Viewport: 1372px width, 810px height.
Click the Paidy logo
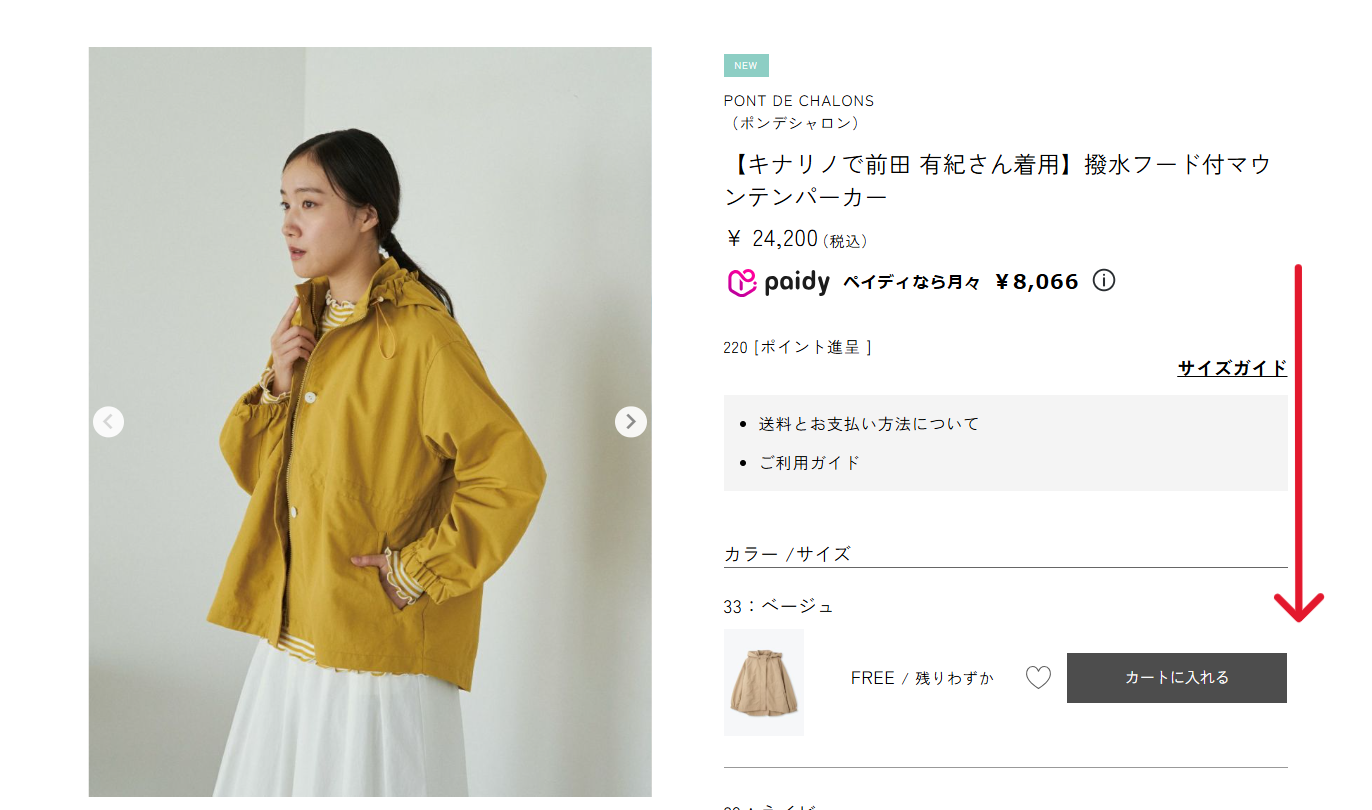(779, 283)
